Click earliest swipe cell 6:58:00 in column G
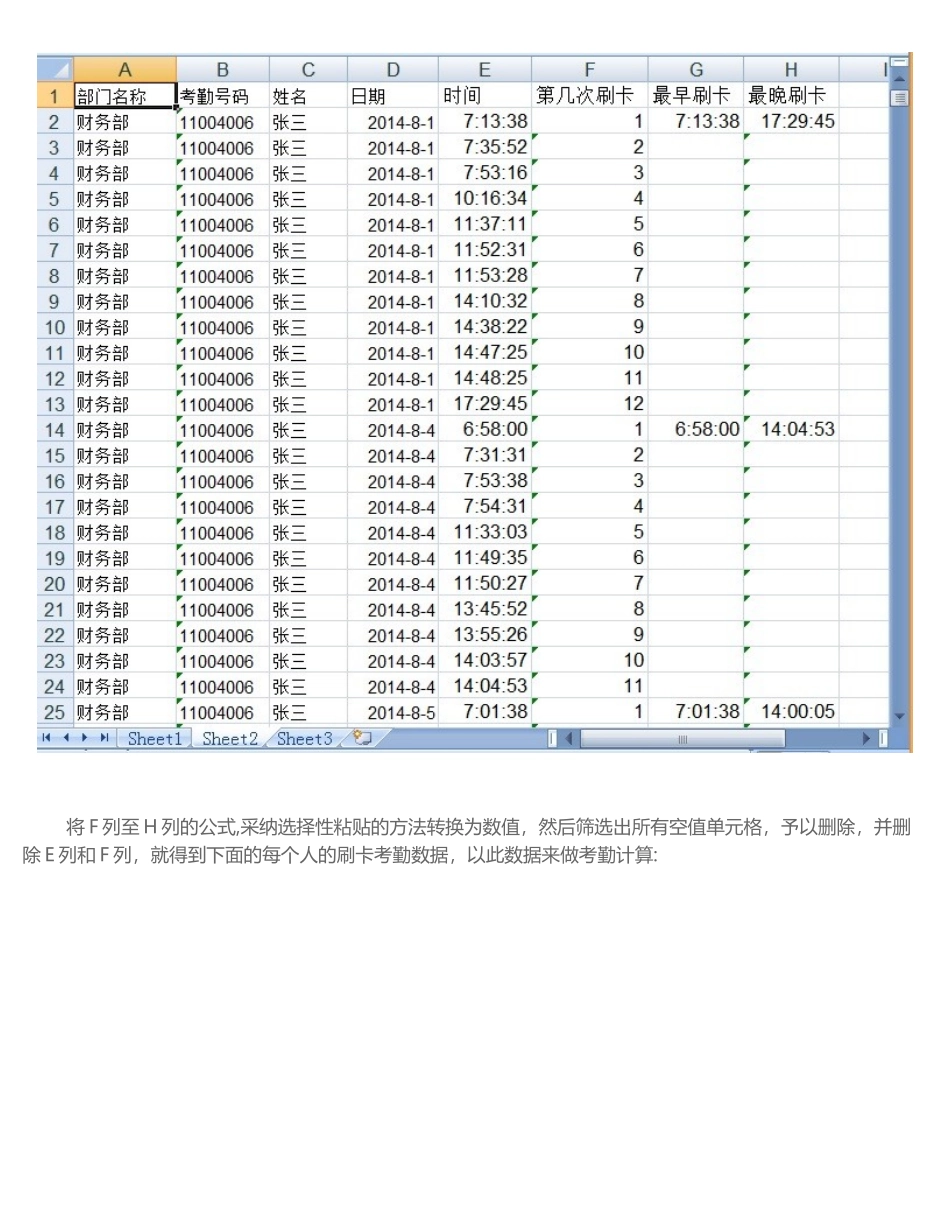This screenshot has width=950, height=1230. coord(696,430)
